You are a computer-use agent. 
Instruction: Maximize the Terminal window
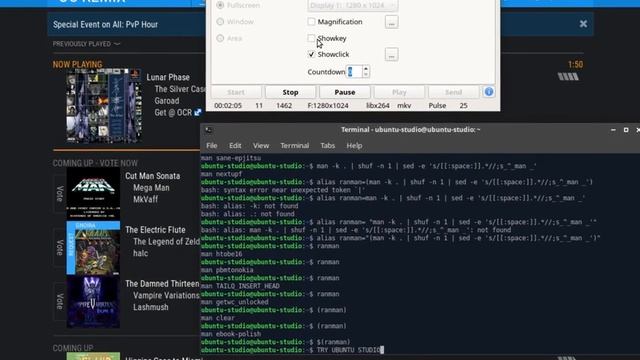tap(626, 130)
